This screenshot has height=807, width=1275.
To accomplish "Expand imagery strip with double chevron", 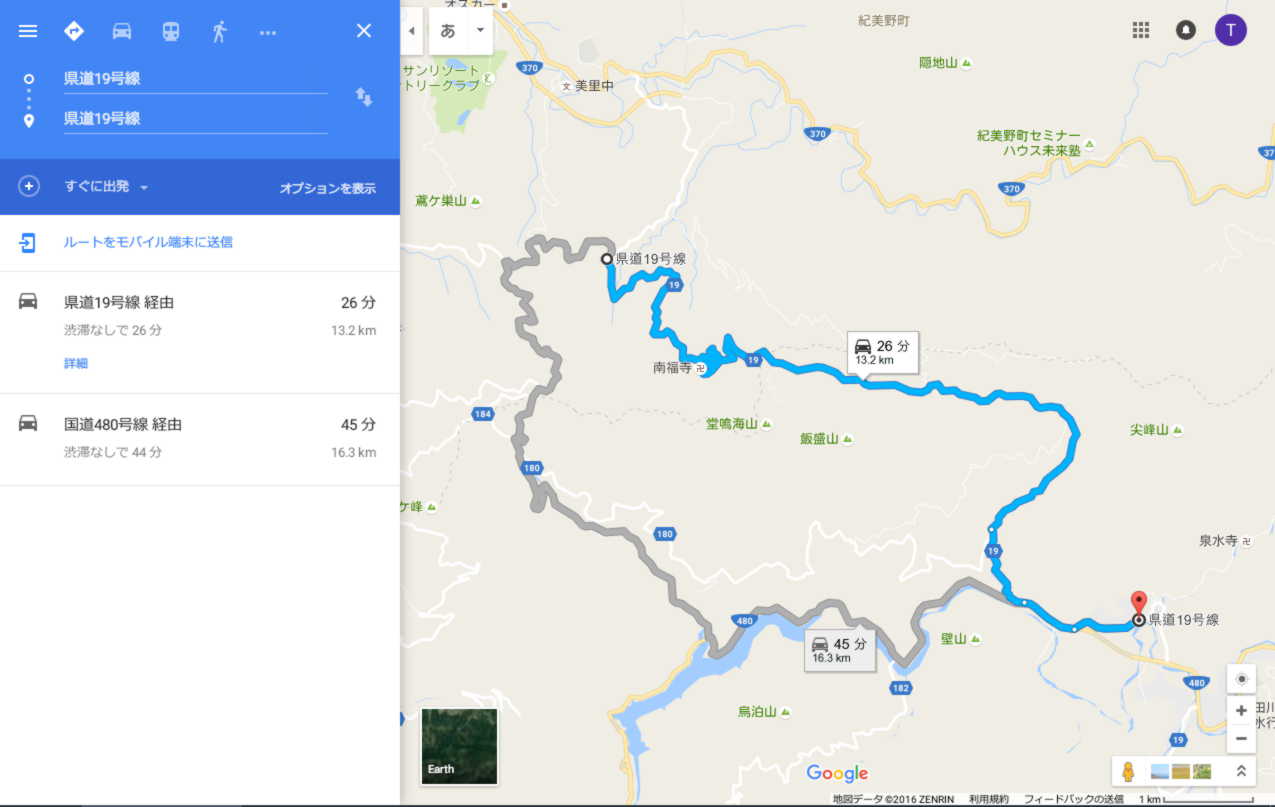I will click(1241, 771).
